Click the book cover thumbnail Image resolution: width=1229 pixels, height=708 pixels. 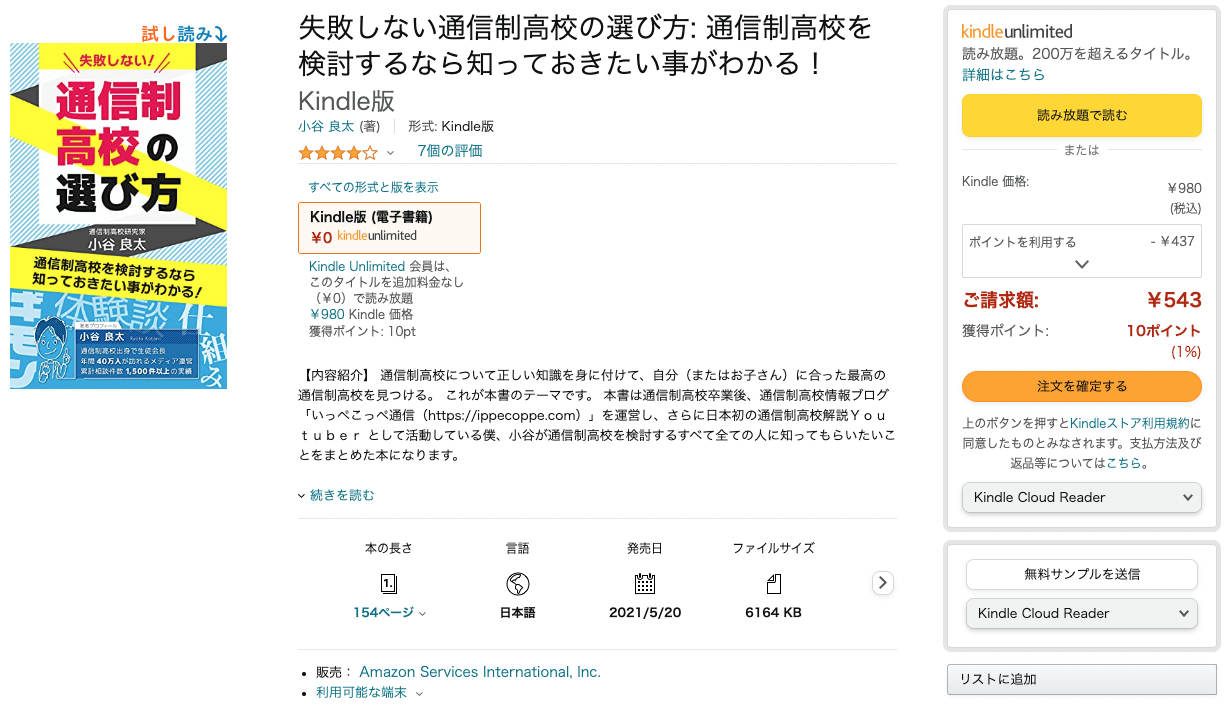[118, 216]
